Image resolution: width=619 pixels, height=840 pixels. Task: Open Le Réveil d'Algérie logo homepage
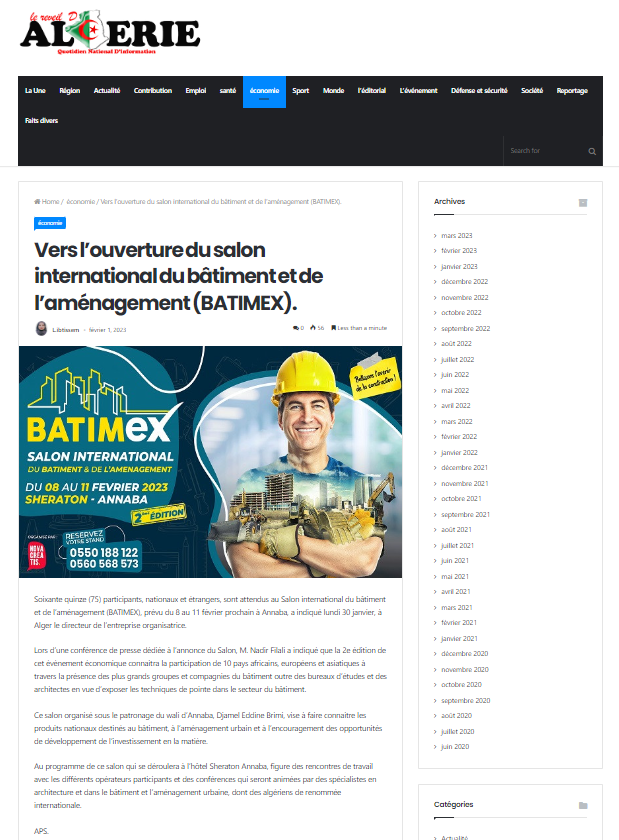pos(110,32)
